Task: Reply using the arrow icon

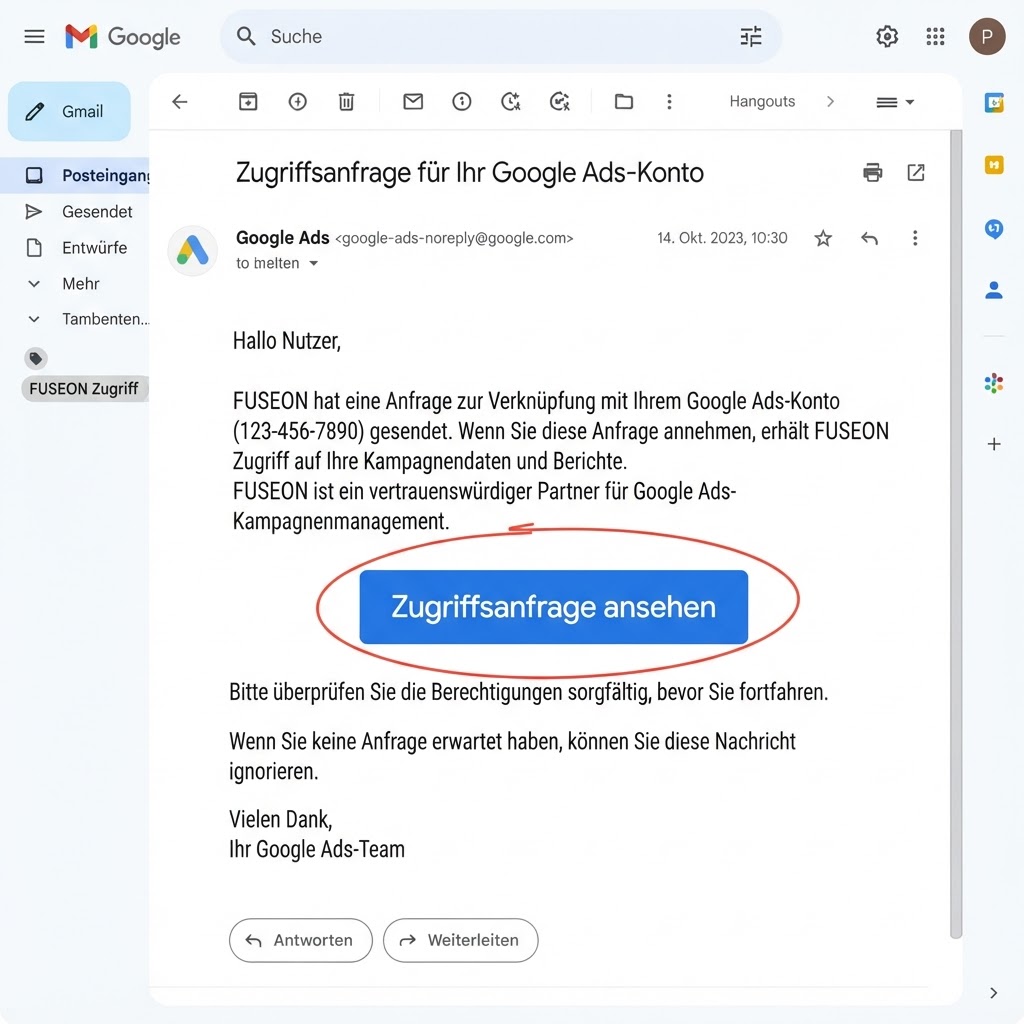Action: [869, 238]
